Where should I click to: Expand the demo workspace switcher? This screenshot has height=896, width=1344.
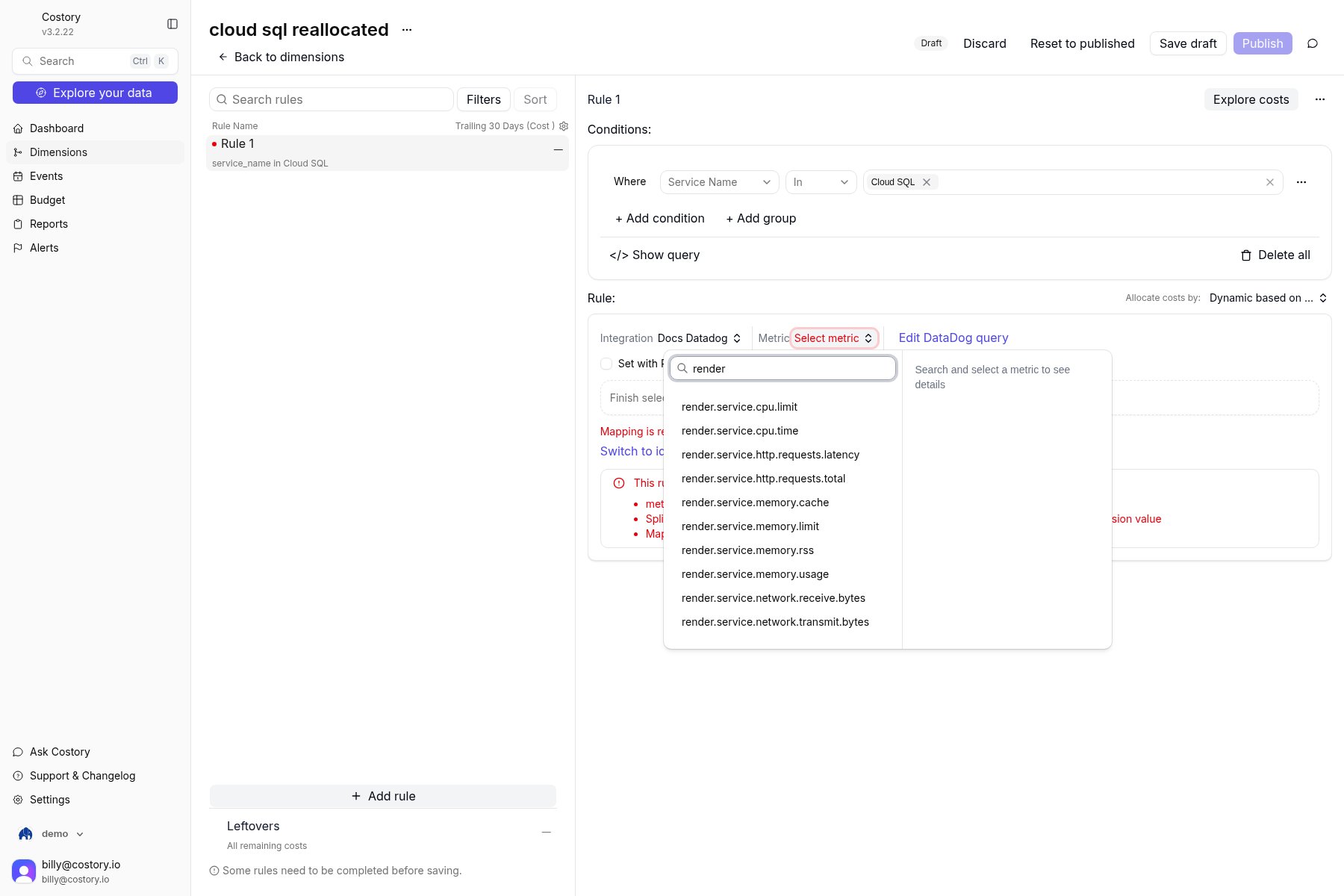pos(52,834)
